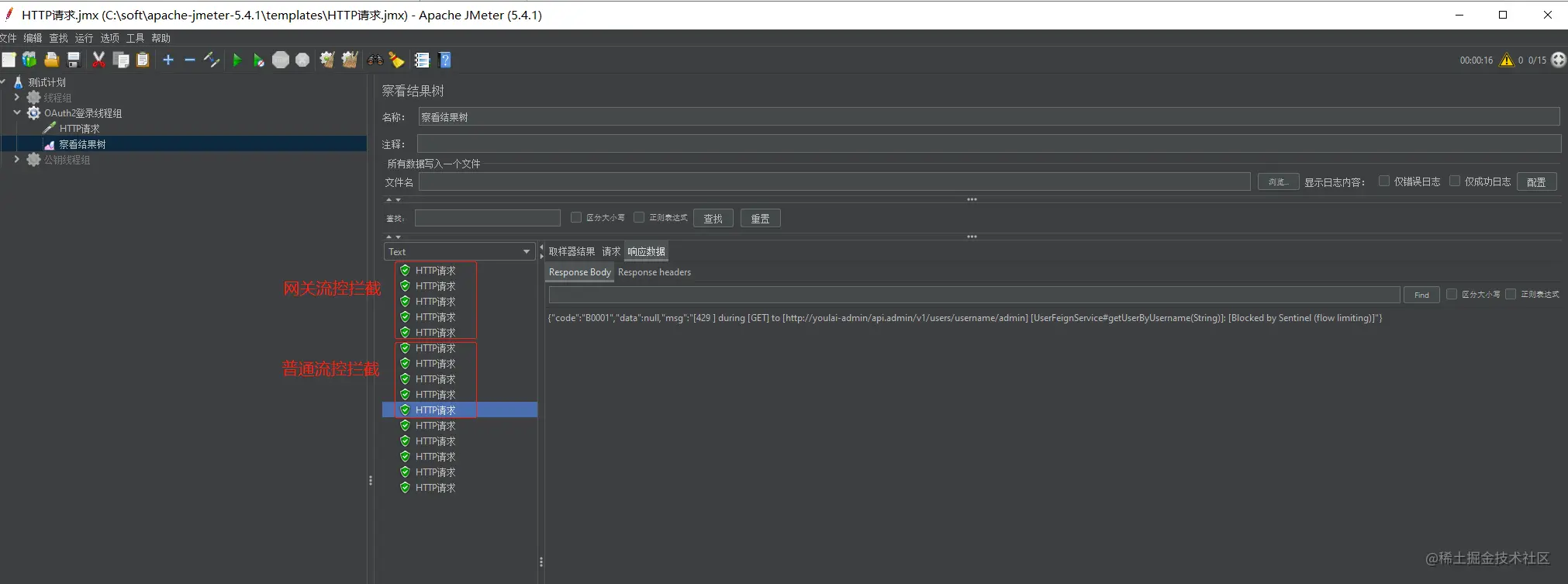Click the 查找 search button
This screenshot has height=584, width=1568.
713,219
